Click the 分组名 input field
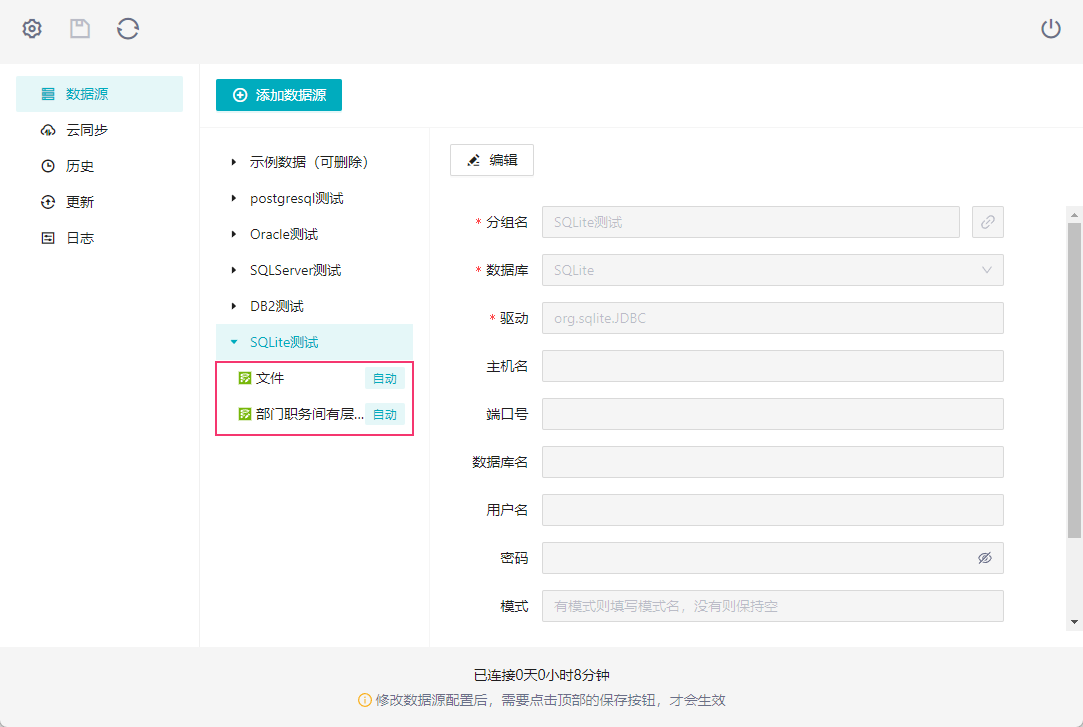 click(751, 222)
